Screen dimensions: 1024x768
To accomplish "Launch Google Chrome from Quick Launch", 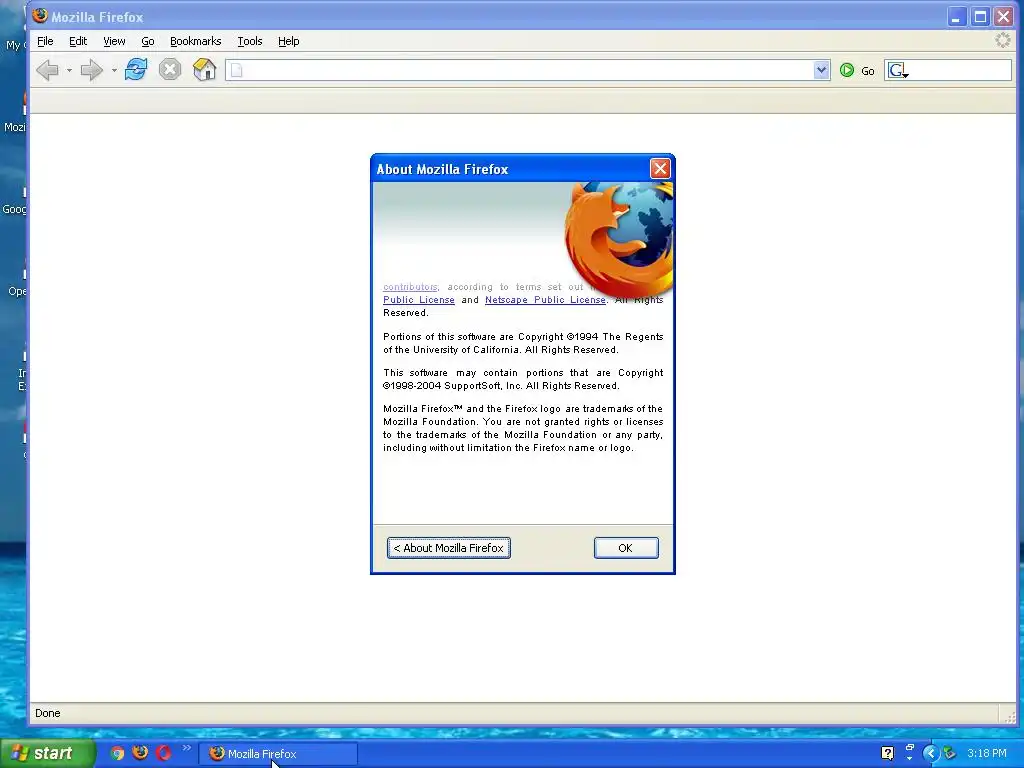I will click(117, 753).
